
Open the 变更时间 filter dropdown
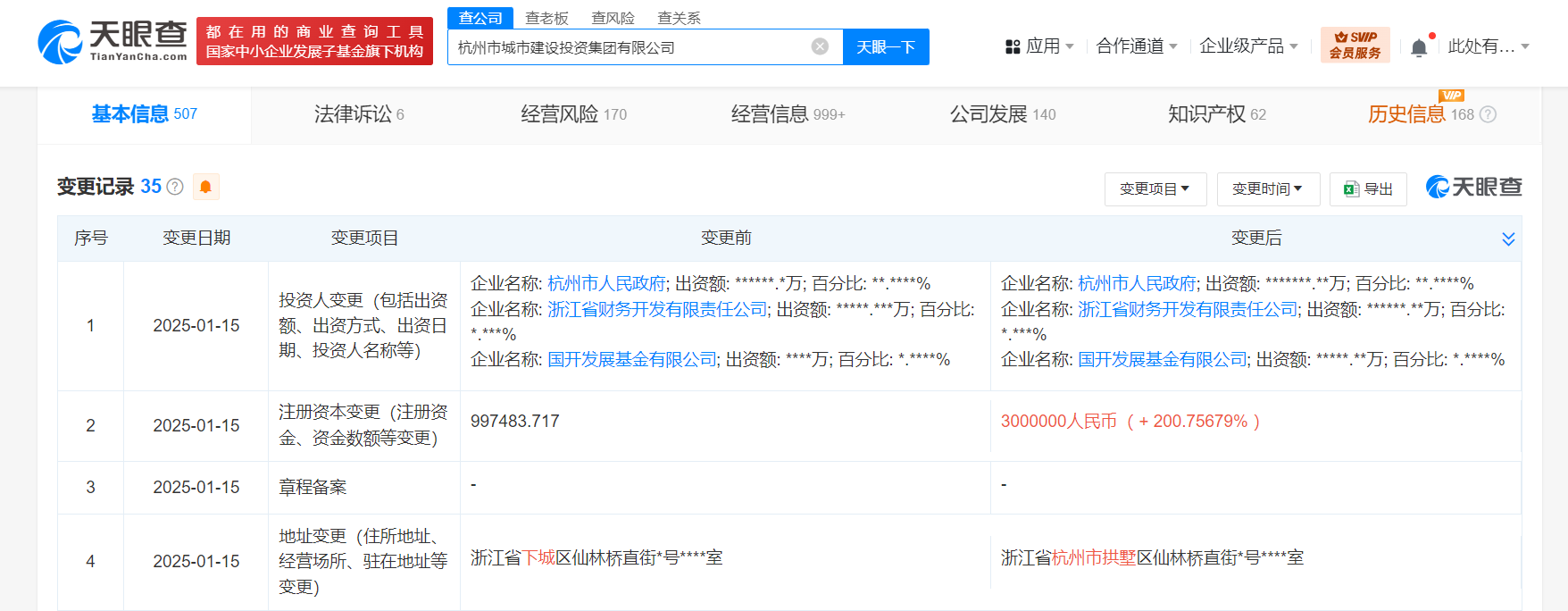(x=1268, y=189)
